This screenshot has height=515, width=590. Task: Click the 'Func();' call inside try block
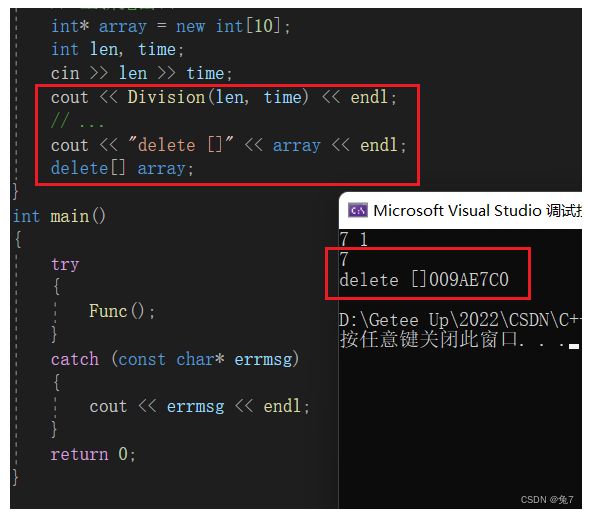click(122, 311)
